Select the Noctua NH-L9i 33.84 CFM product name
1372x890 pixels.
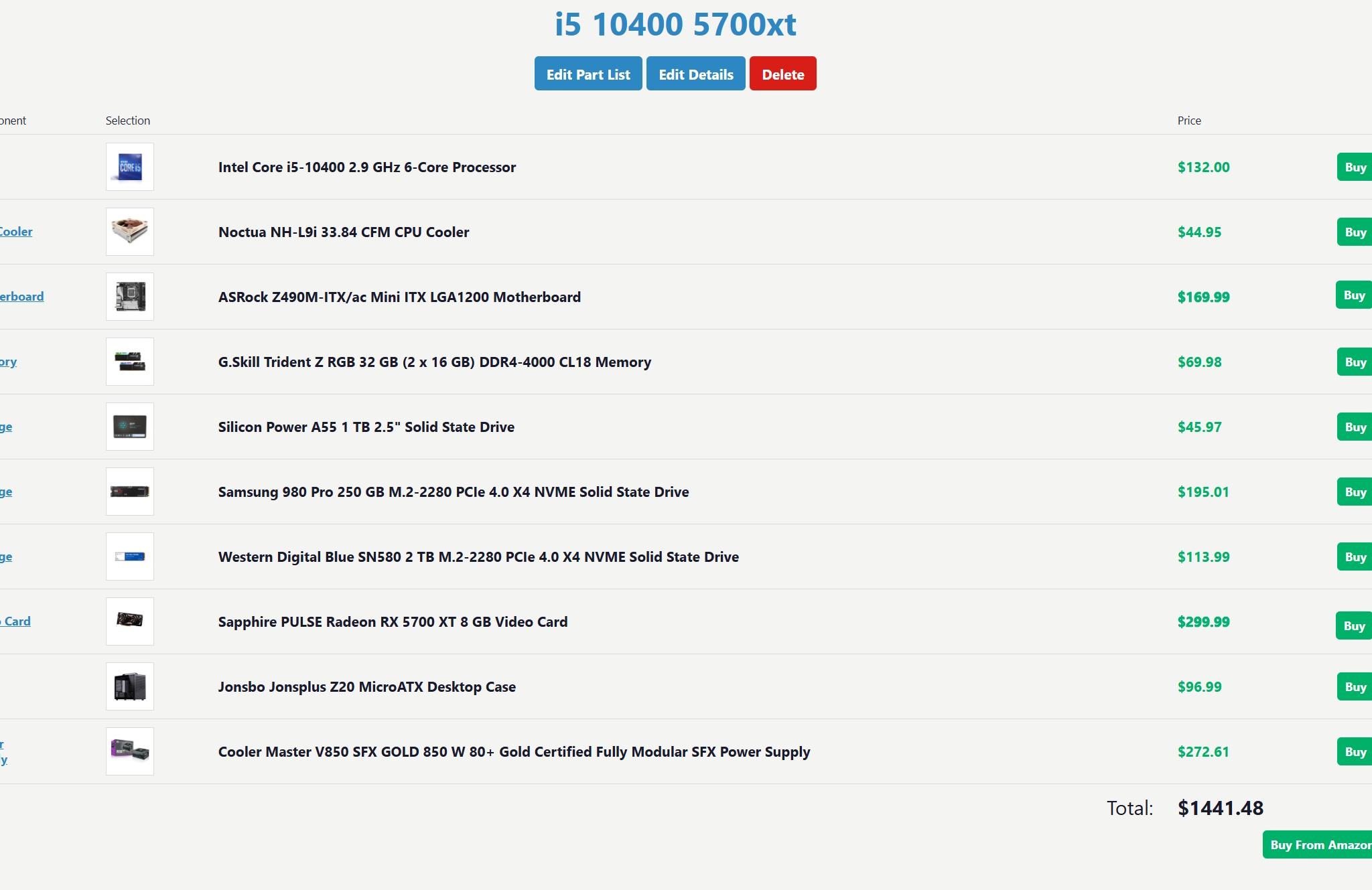[344, 232]
